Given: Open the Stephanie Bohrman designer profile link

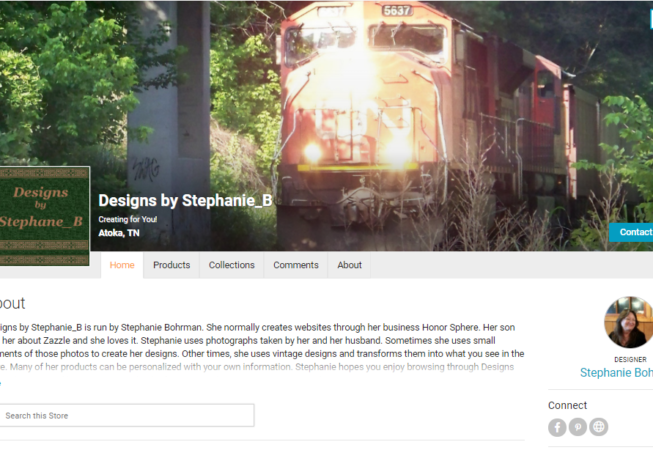Looking at the screenshot, I should tap(616, 373).
